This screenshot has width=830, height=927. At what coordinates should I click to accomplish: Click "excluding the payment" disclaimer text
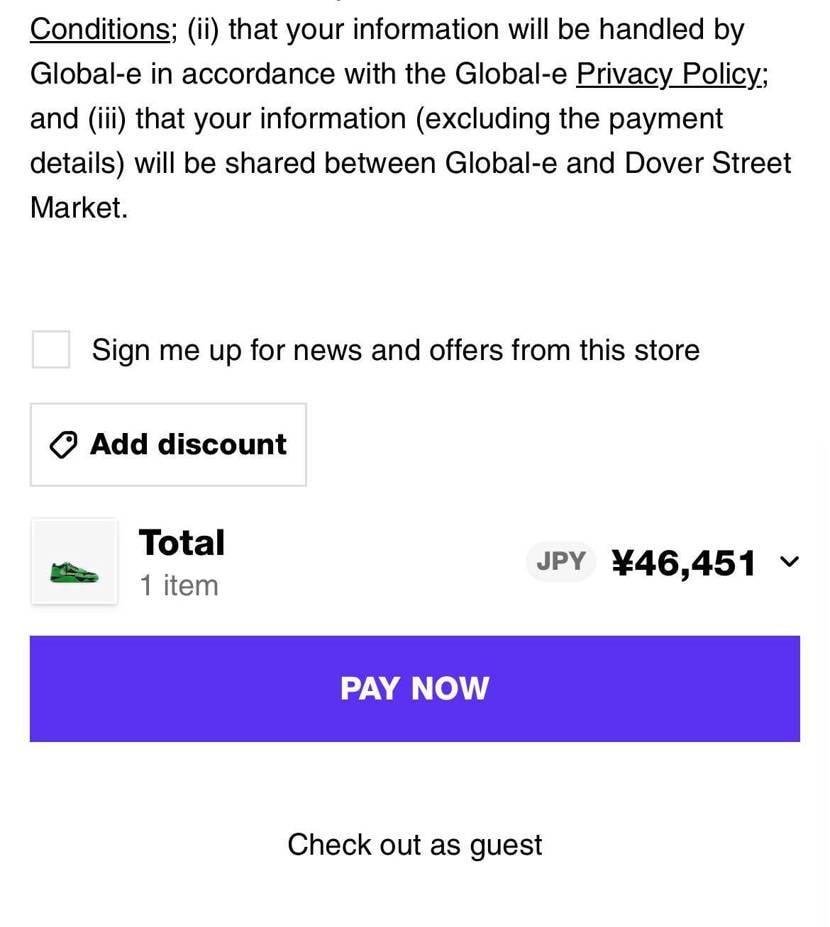(x=567, y=119)
